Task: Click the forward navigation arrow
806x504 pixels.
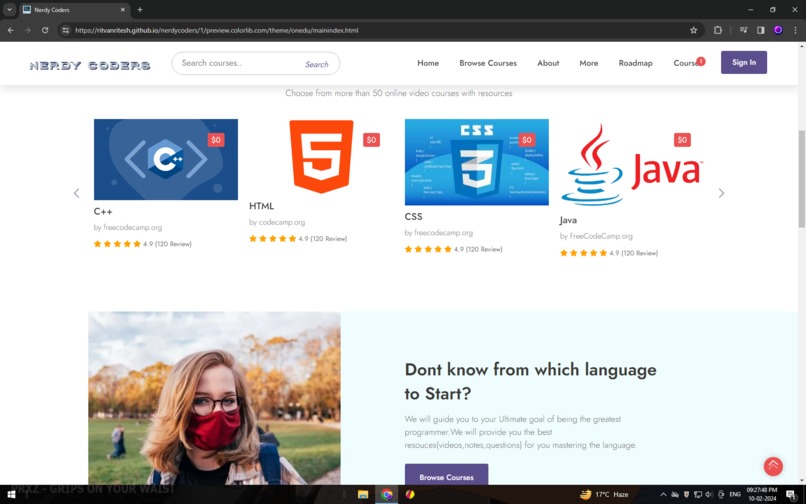Action: (x=28, y=30)
